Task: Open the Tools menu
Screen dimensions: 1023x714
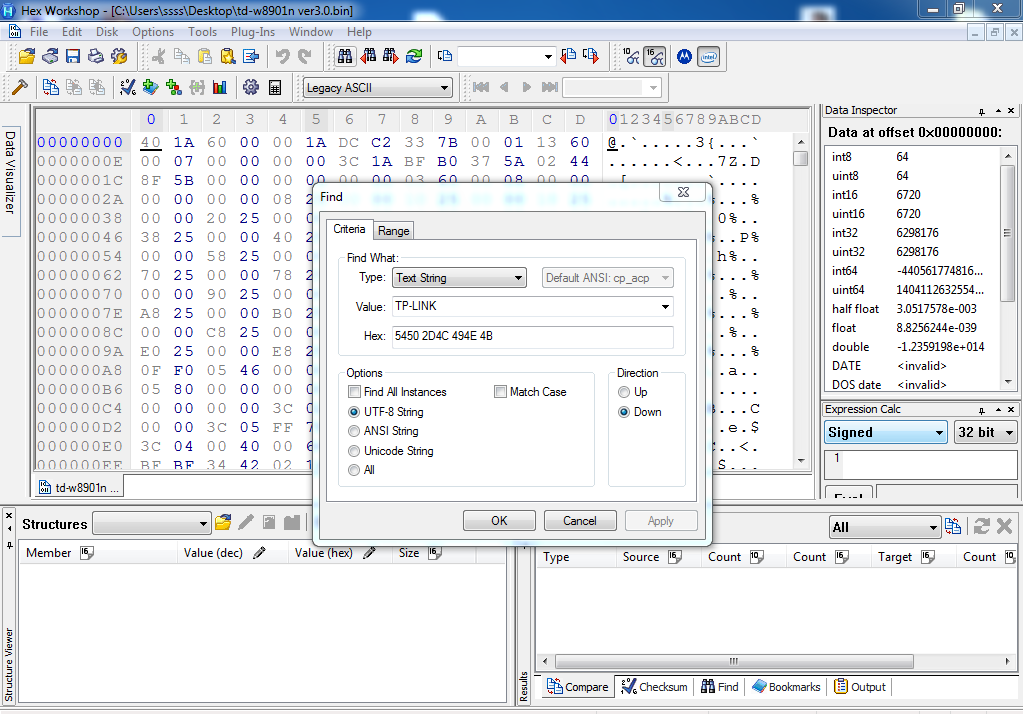Action: 202,31
